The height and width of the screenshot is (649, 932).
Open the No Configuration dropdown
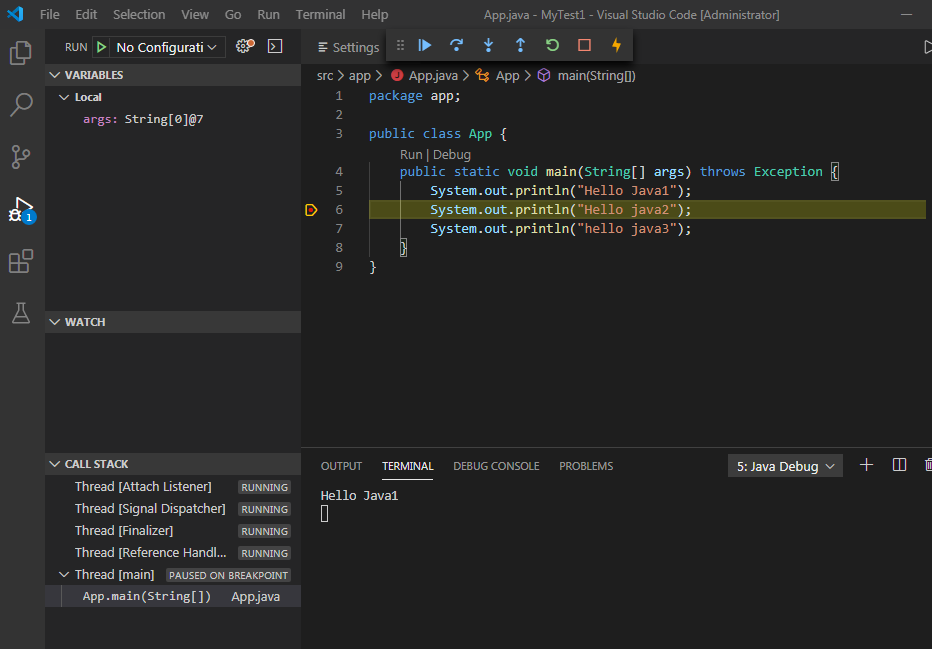(x=167, y=47)
